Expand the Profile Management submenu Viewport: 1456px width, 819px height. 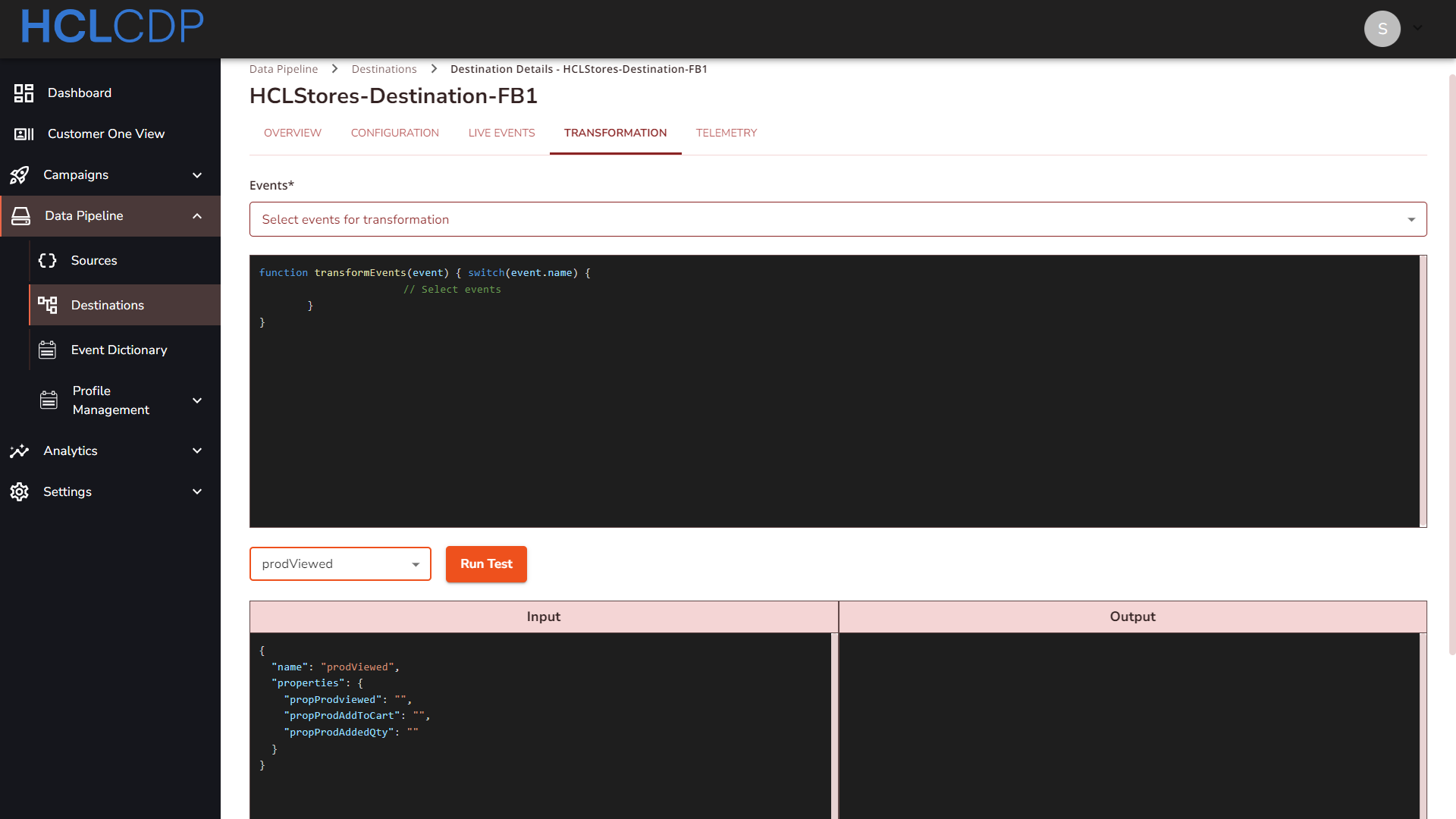tap(197, 400)
